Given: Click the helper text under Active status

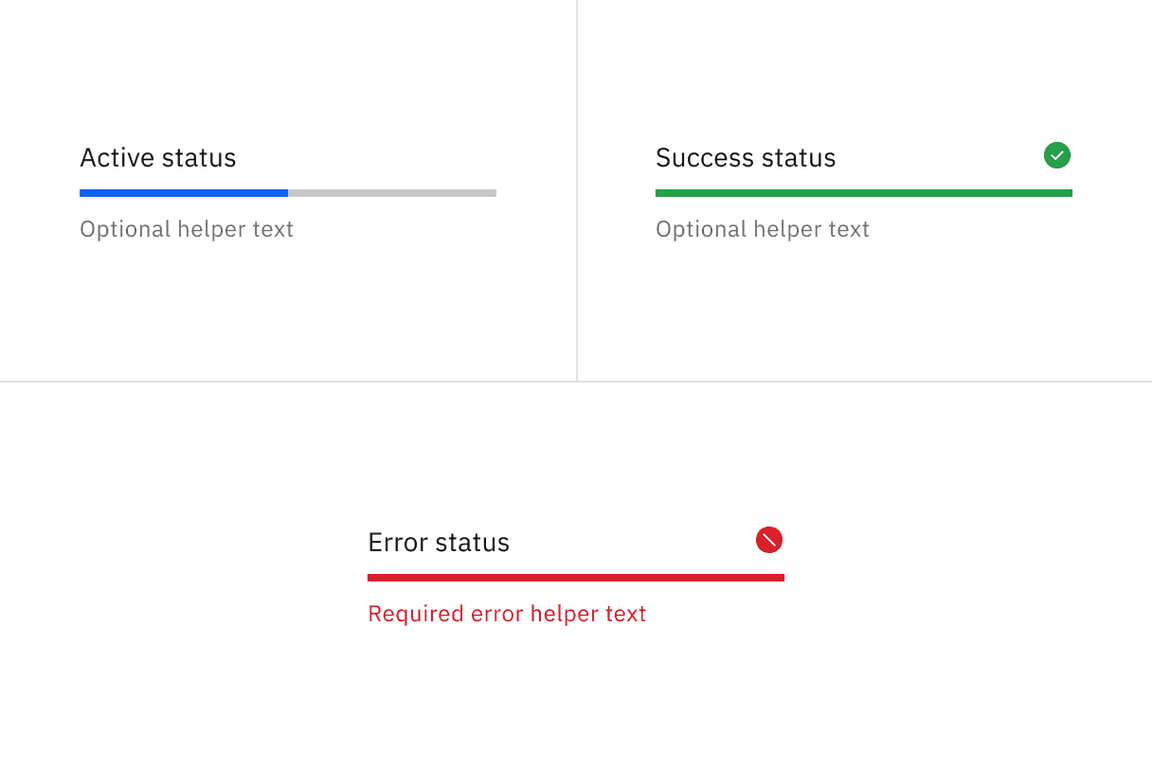Looking at the screenshot, I should pyautogui.click(x=186, y=229).
